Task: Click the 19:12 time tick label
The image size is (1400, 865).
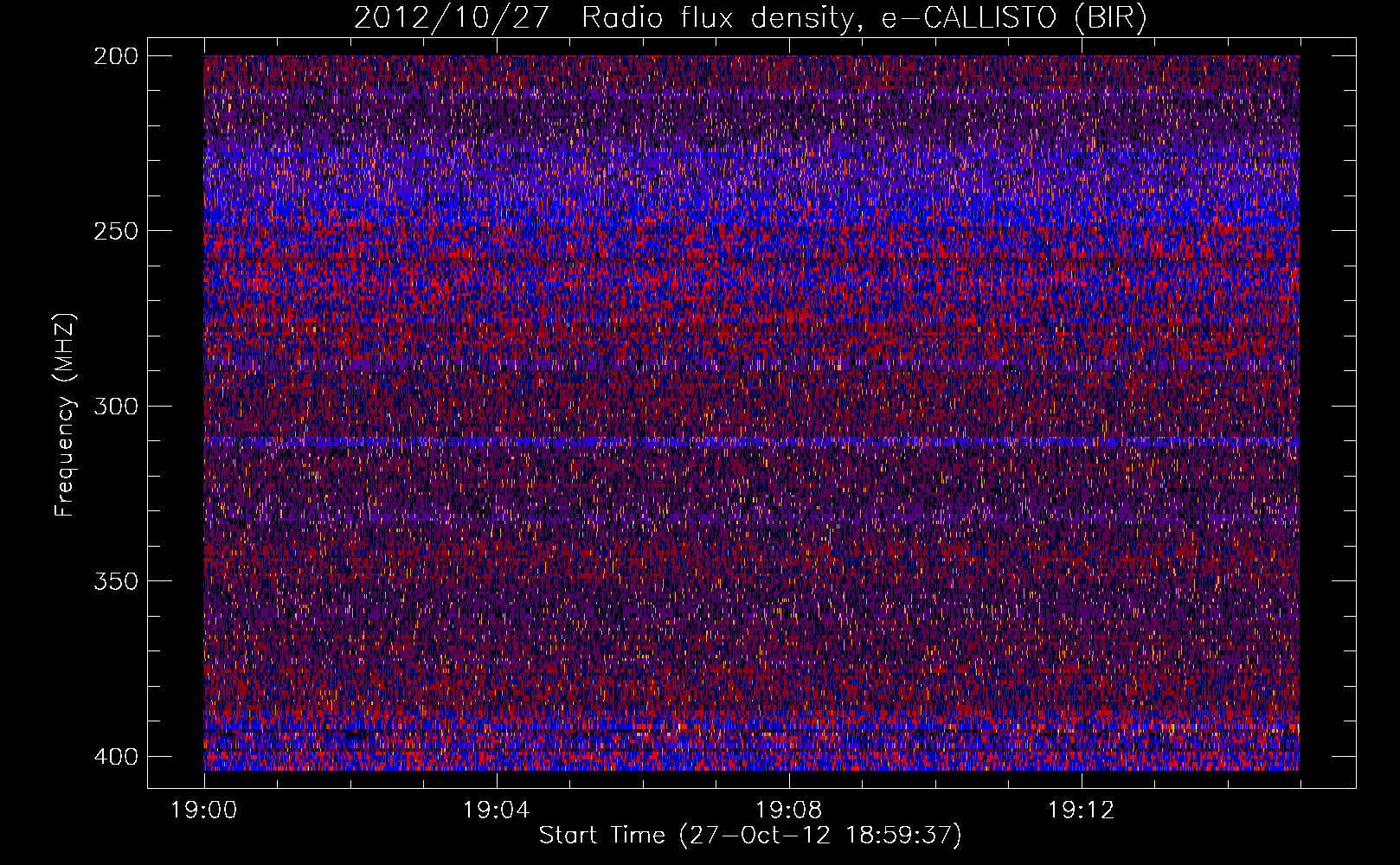Action: [1082, 811]
